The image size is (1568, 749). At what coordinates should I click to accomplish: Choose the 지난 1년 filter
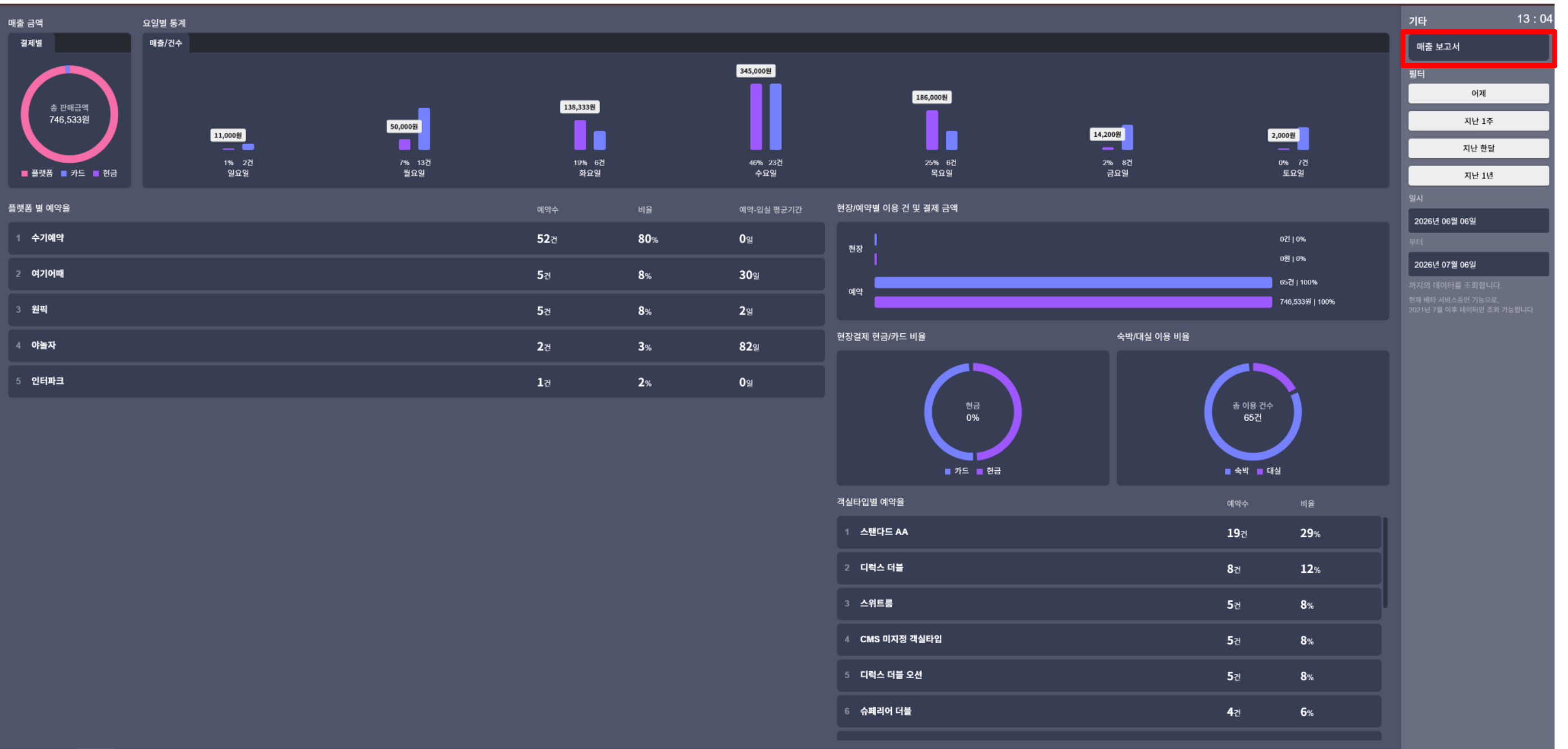point(1478,175)
